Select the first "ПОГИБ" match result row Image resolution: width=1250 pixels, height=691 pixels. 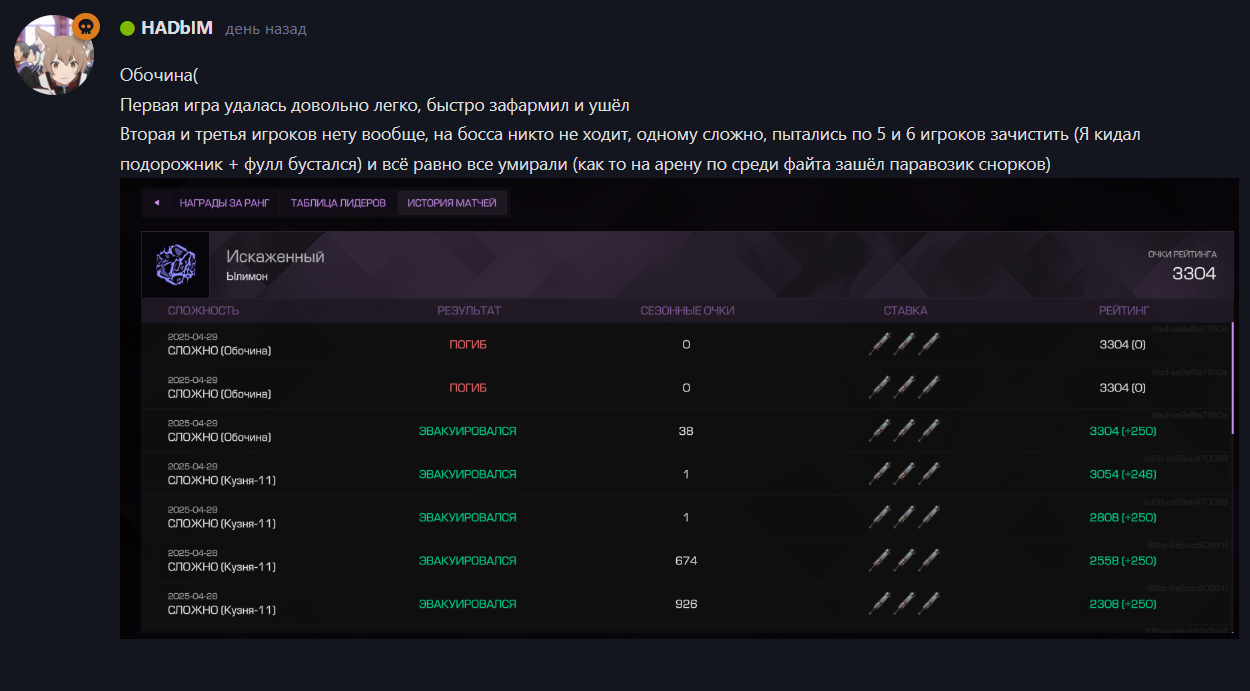point(468,344)
